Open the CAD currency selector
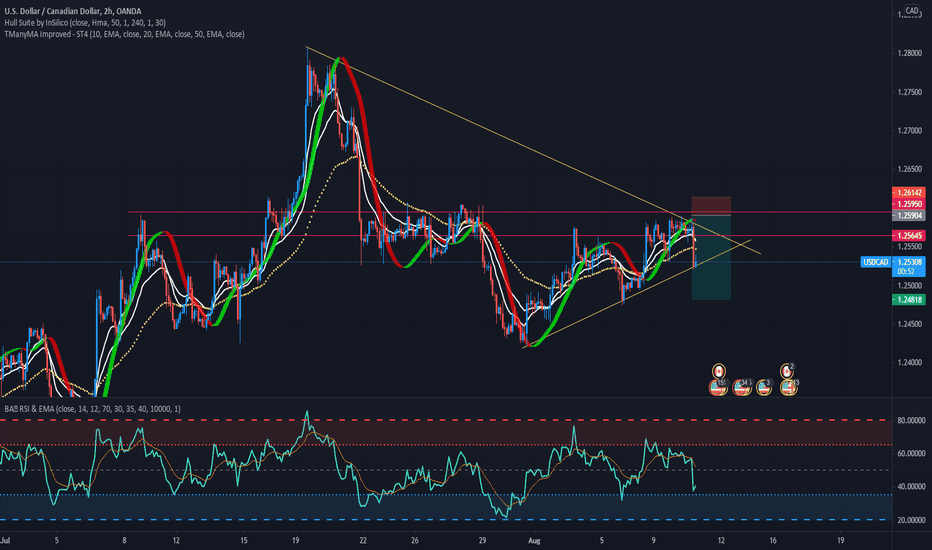932x550 pixels. tap(912, 11)
